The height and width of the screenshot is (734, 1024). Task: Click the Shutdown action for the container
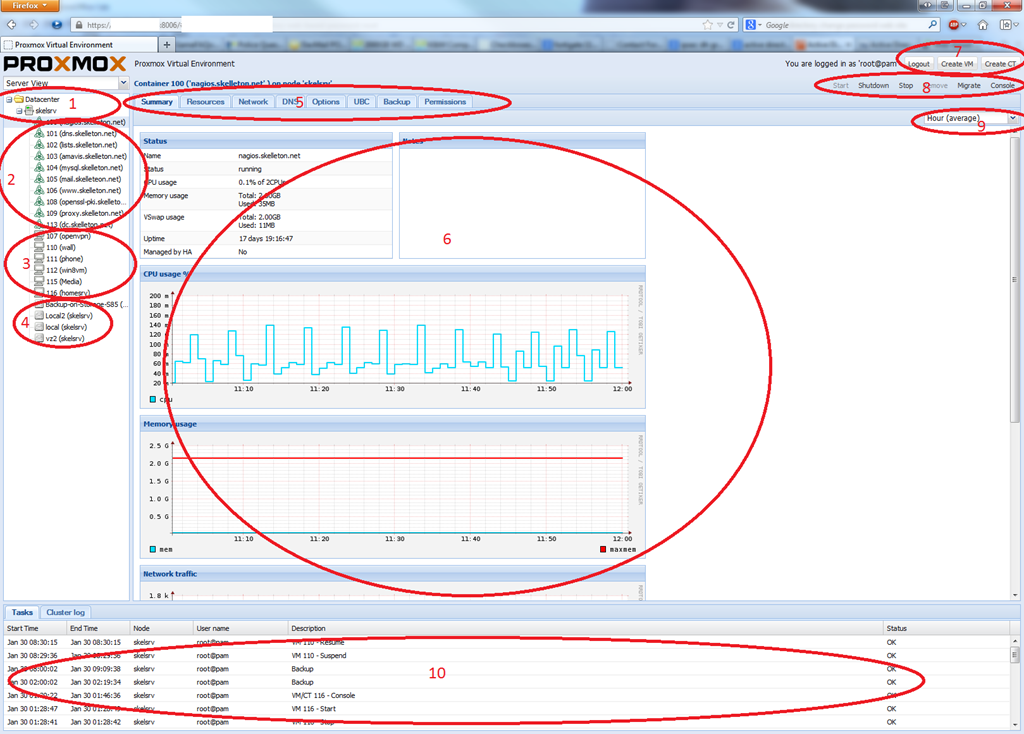[873, 86]
